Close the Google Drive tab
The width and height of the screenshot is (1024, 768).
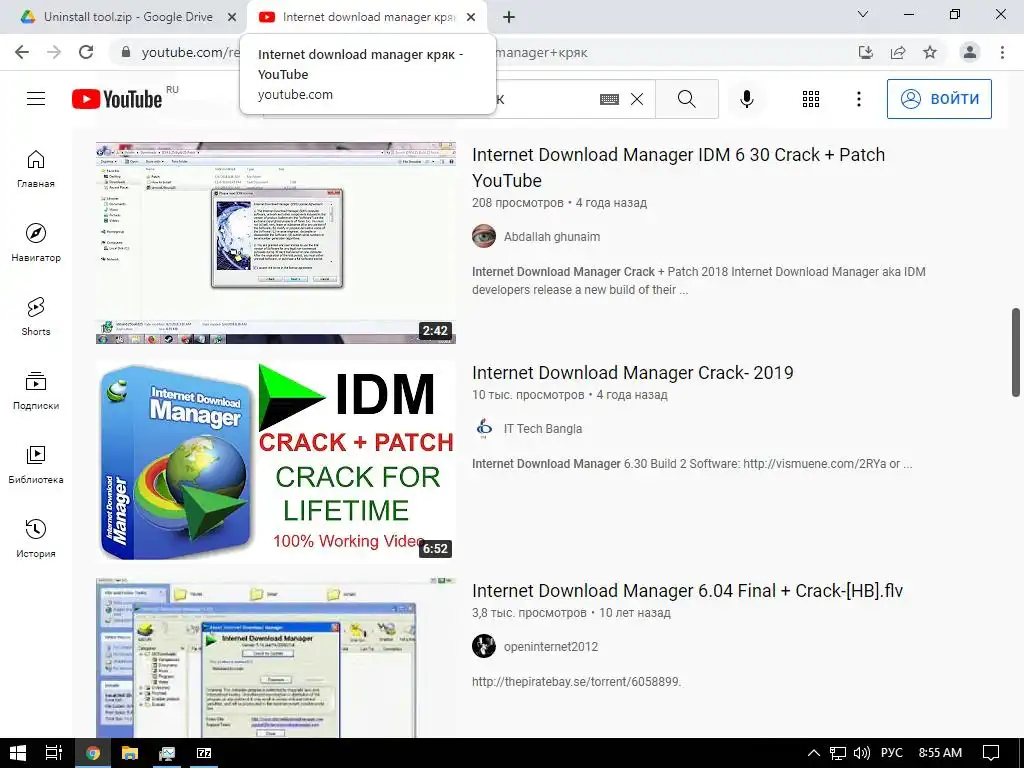click(x=232, y=18)
